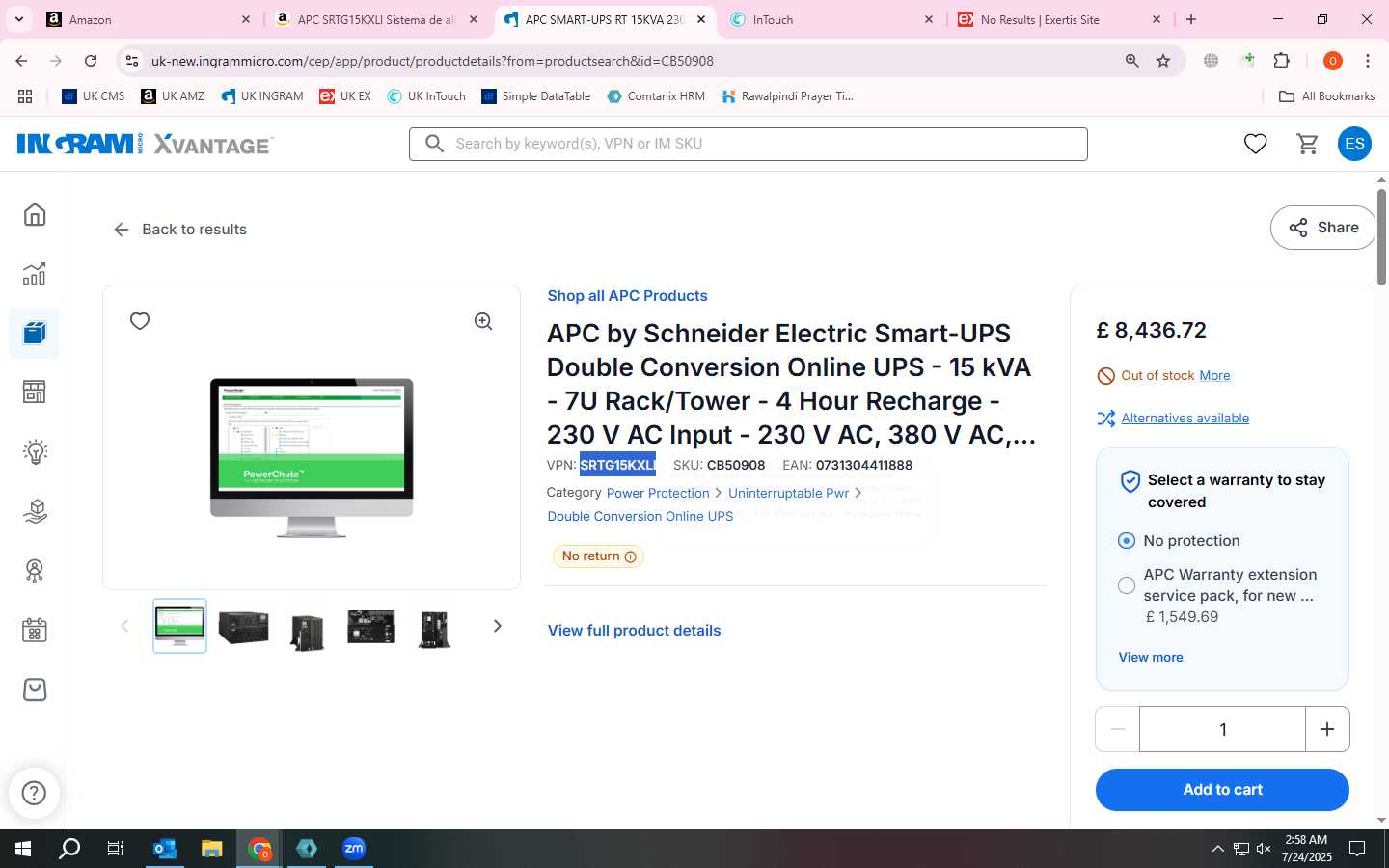Click the Share button
1389x868 pixels.
click(x=1323, y=228)
